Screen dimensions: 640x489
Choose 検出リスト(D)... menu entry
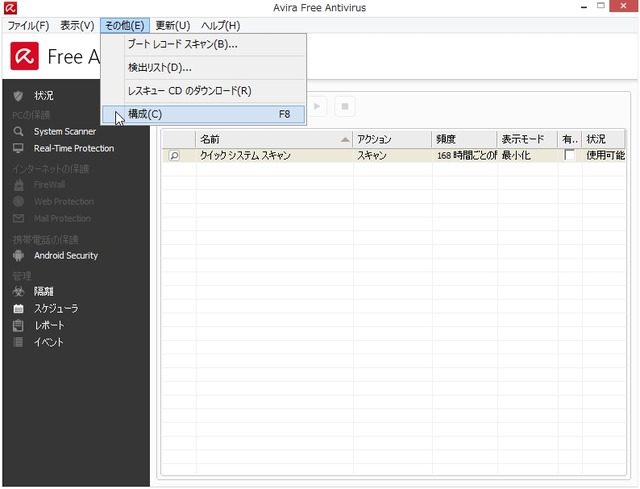[203, 67]
